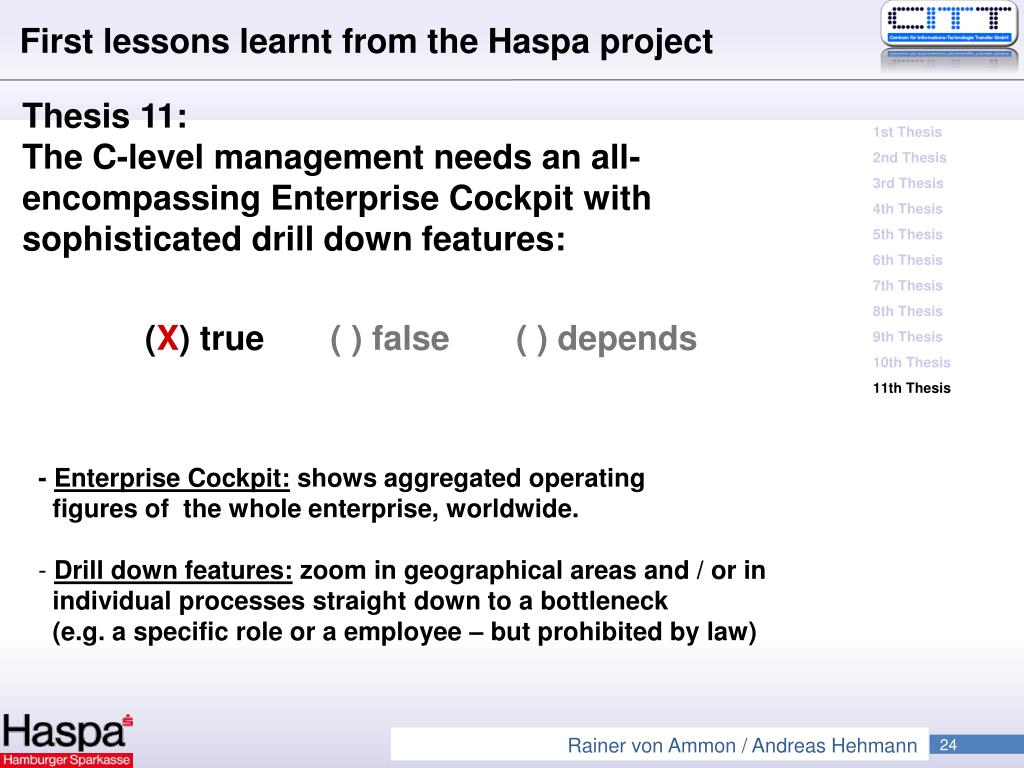
Task: Go to 5th Thesis in the sidebar
Action: [907, 234]
